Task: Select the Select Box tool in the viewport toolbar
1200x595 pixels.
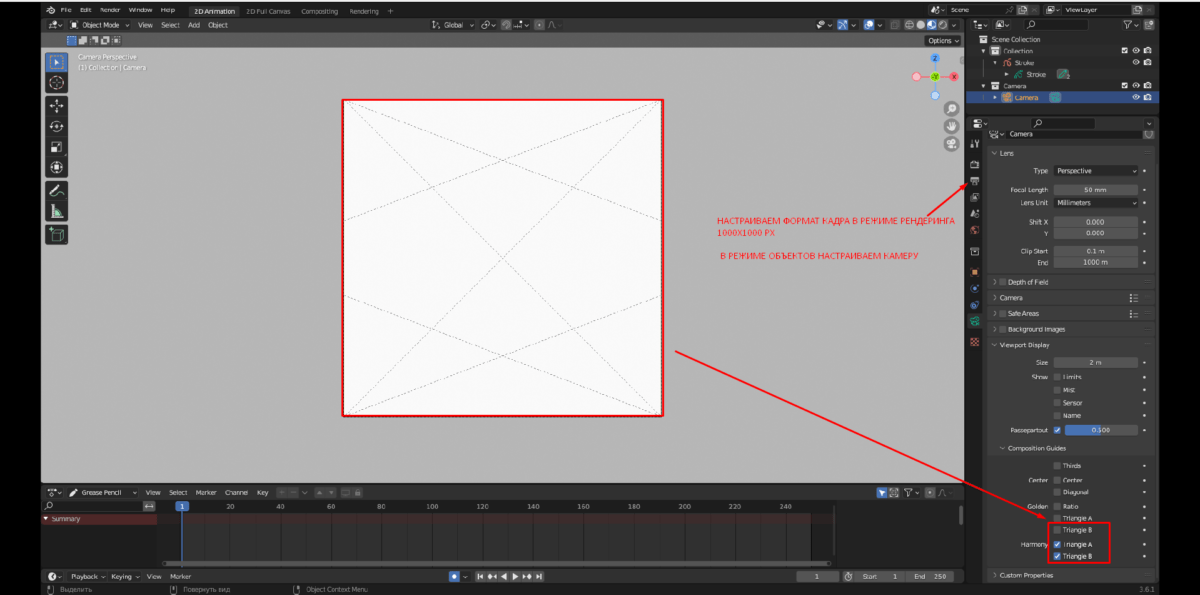Action: click(56, 62)
